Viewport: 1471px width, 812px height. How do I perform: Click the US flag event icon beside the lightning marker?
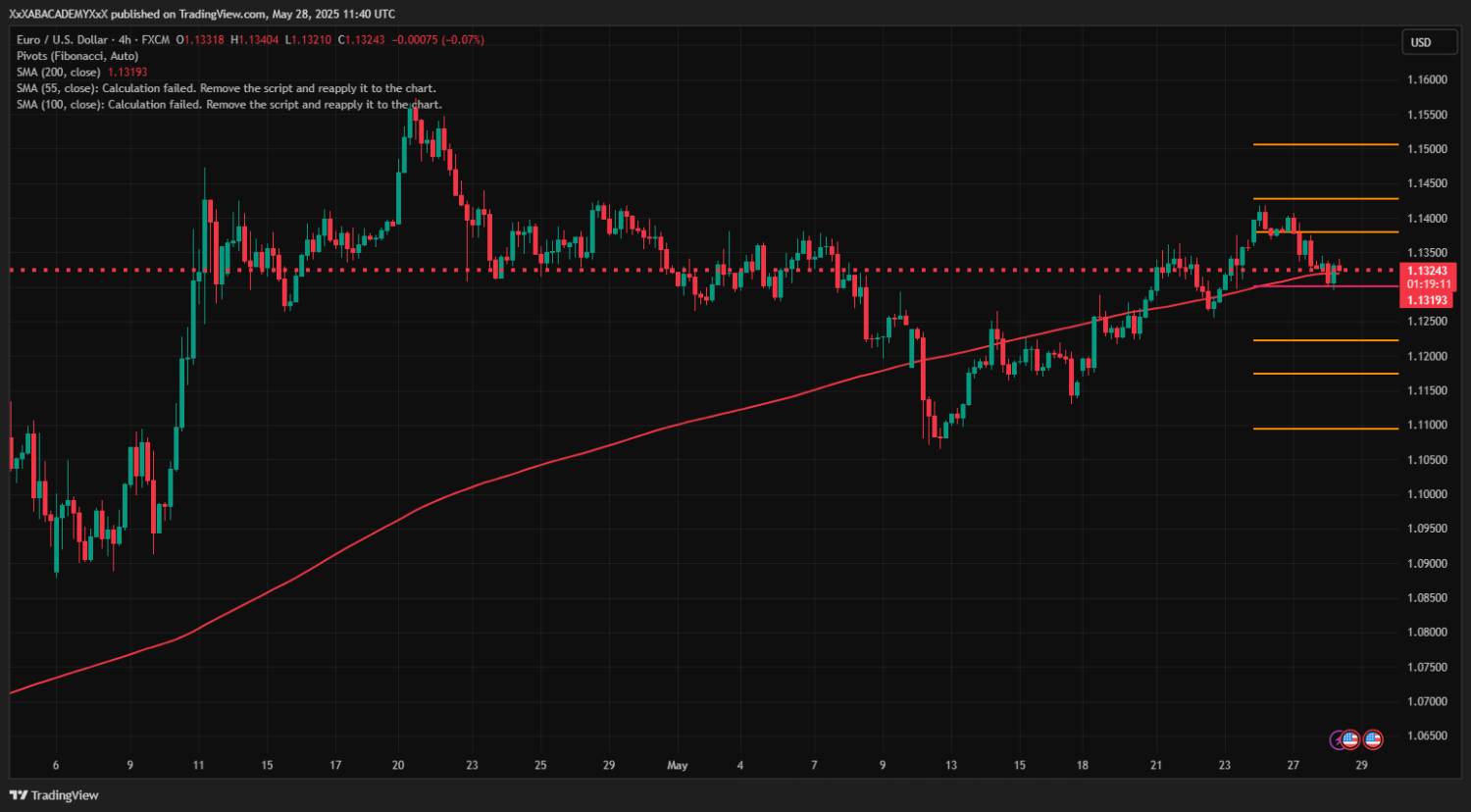pyautogui.click(x=1350, y=739)
